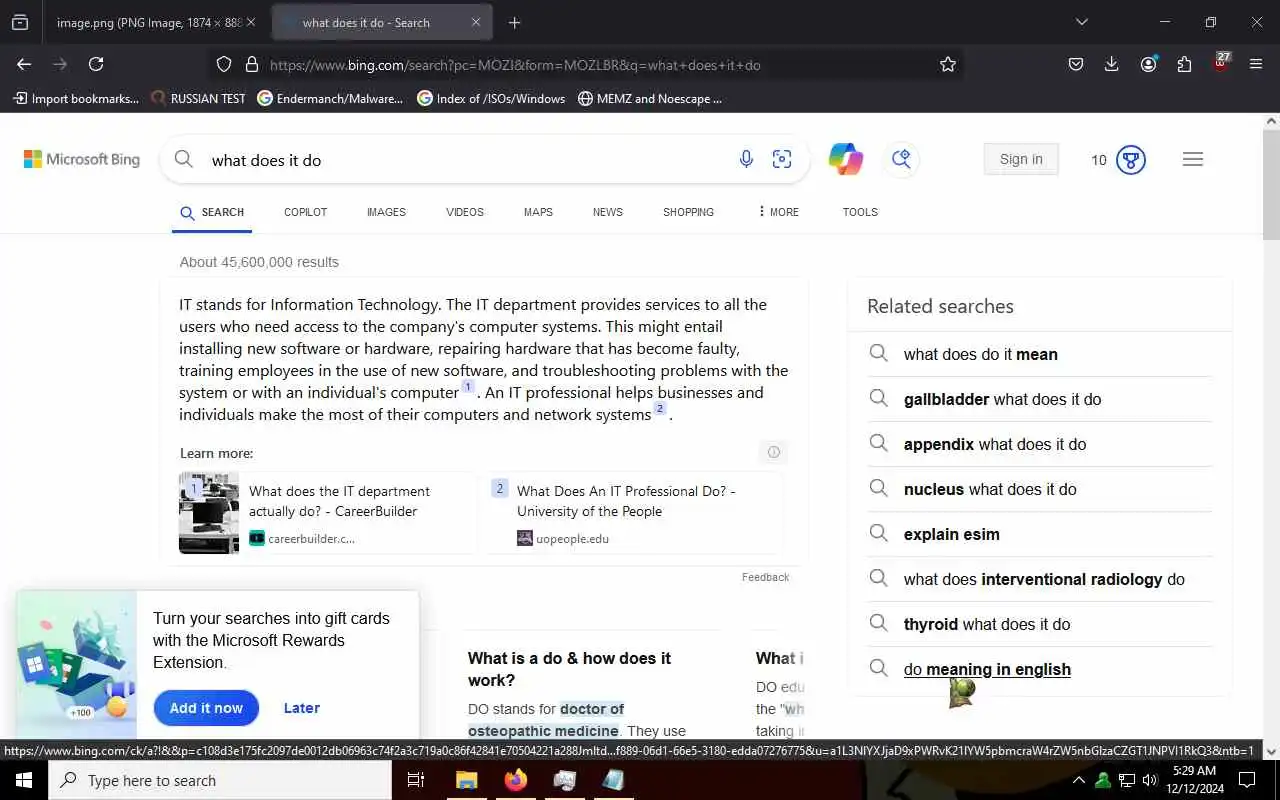Switch to IMAGES results tab
1280x800 pixels.
[386, 212]
